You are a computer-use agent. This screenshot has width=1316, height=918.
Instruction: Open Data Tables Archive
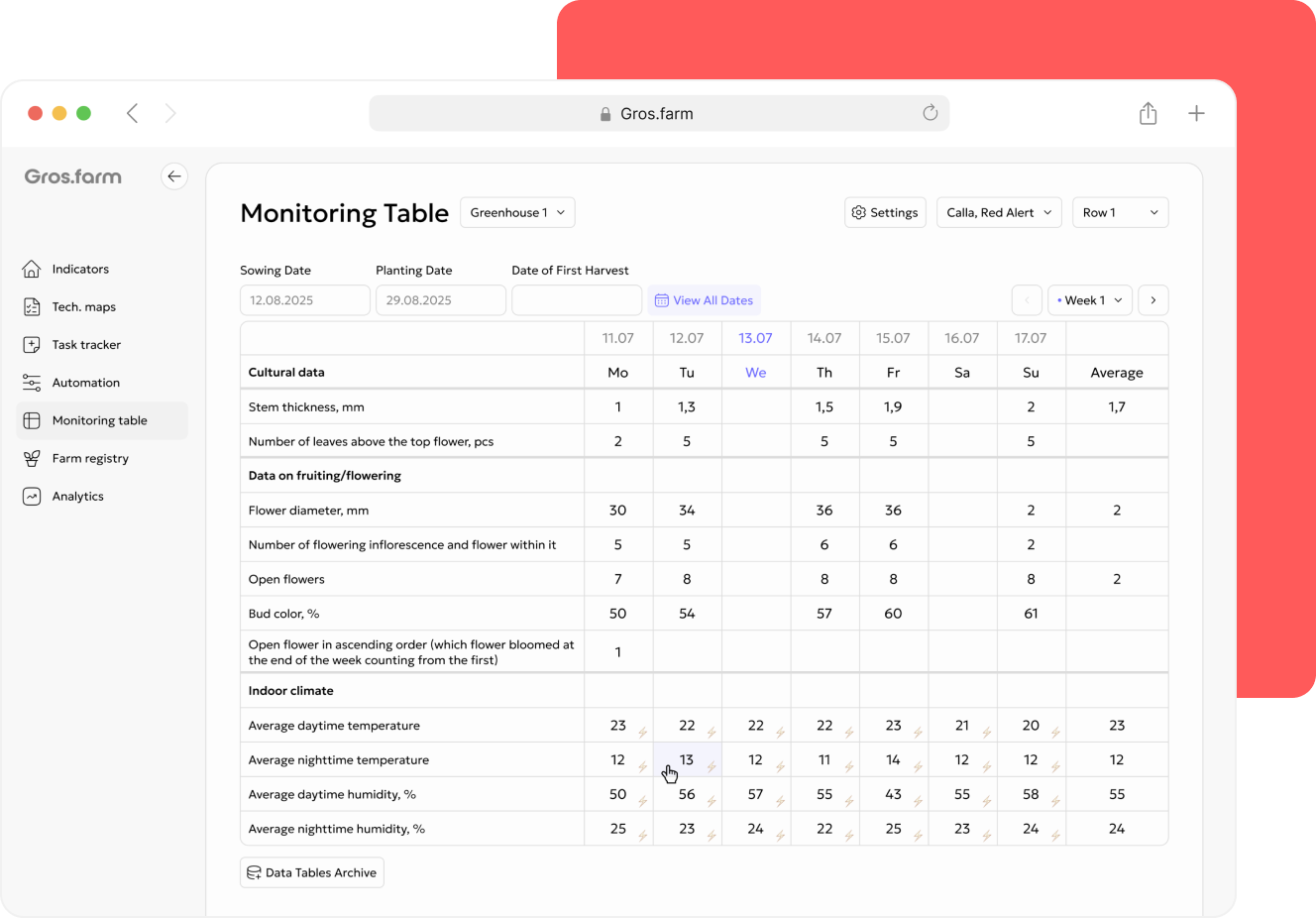[x=311, y=872]
